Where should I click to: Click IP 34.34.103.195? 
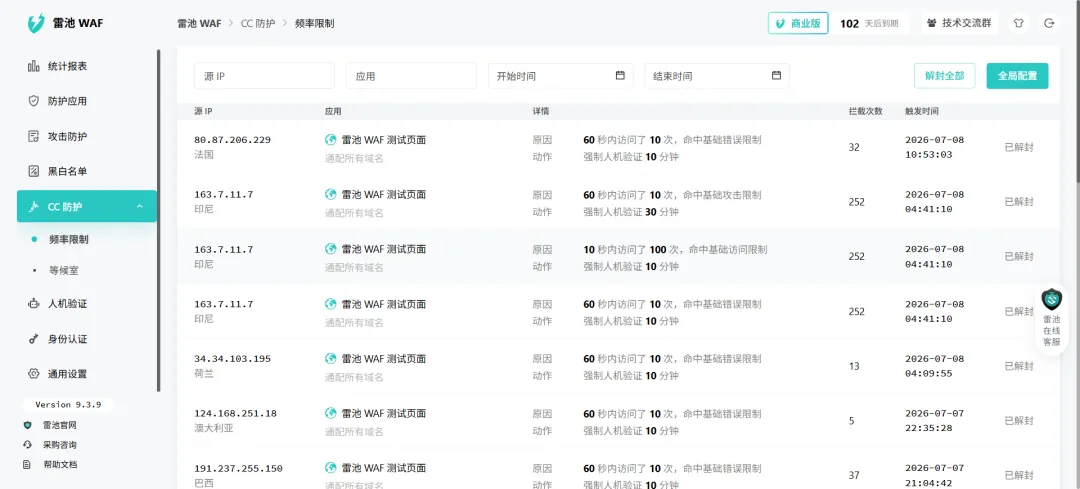(233, 359)
